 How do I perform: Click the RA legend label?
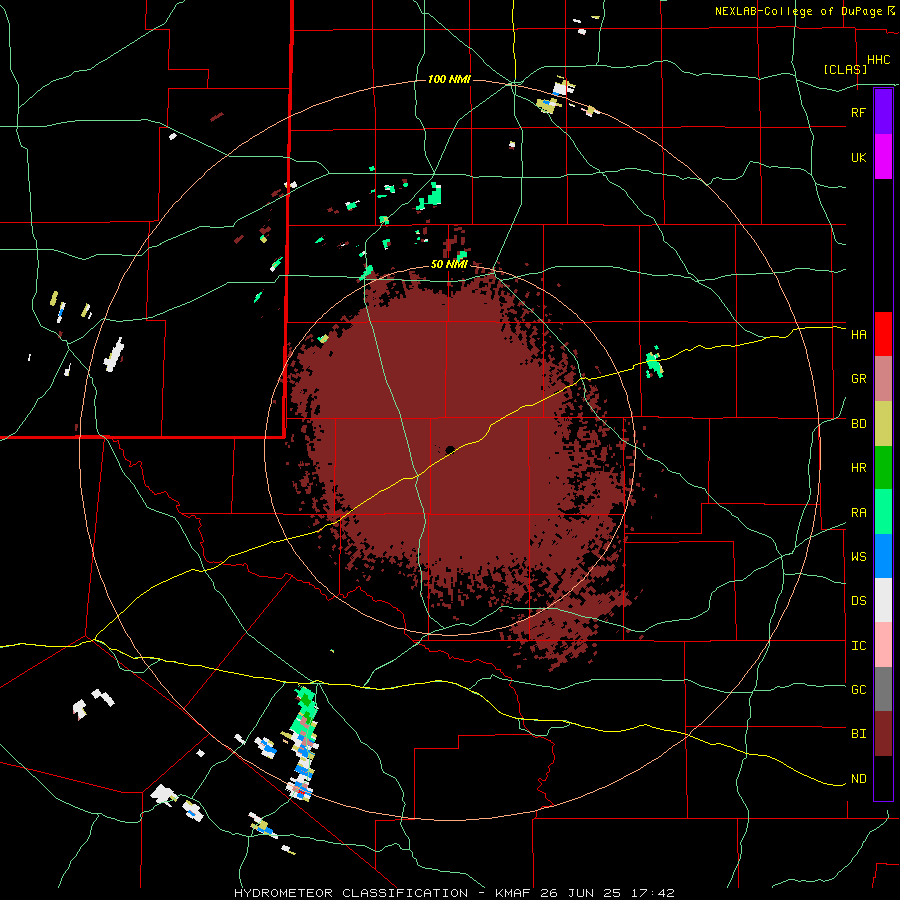coord(858,512)
